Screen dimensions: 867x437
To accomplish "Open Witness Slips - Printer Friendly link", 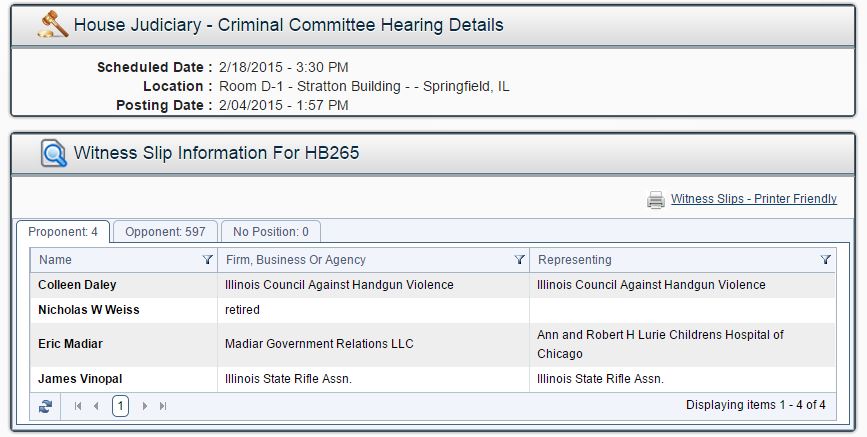I will tap(753, 199).
